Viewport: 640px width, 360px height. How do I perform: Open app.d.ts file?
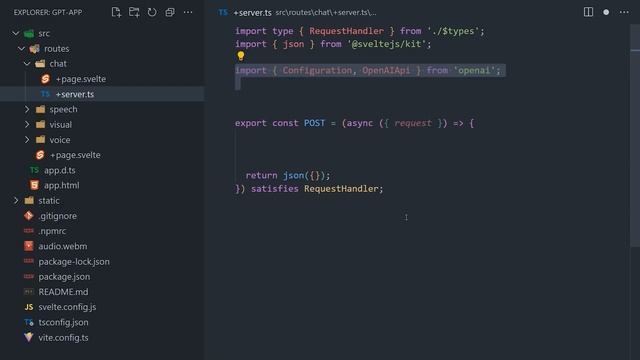pos(60,170)
